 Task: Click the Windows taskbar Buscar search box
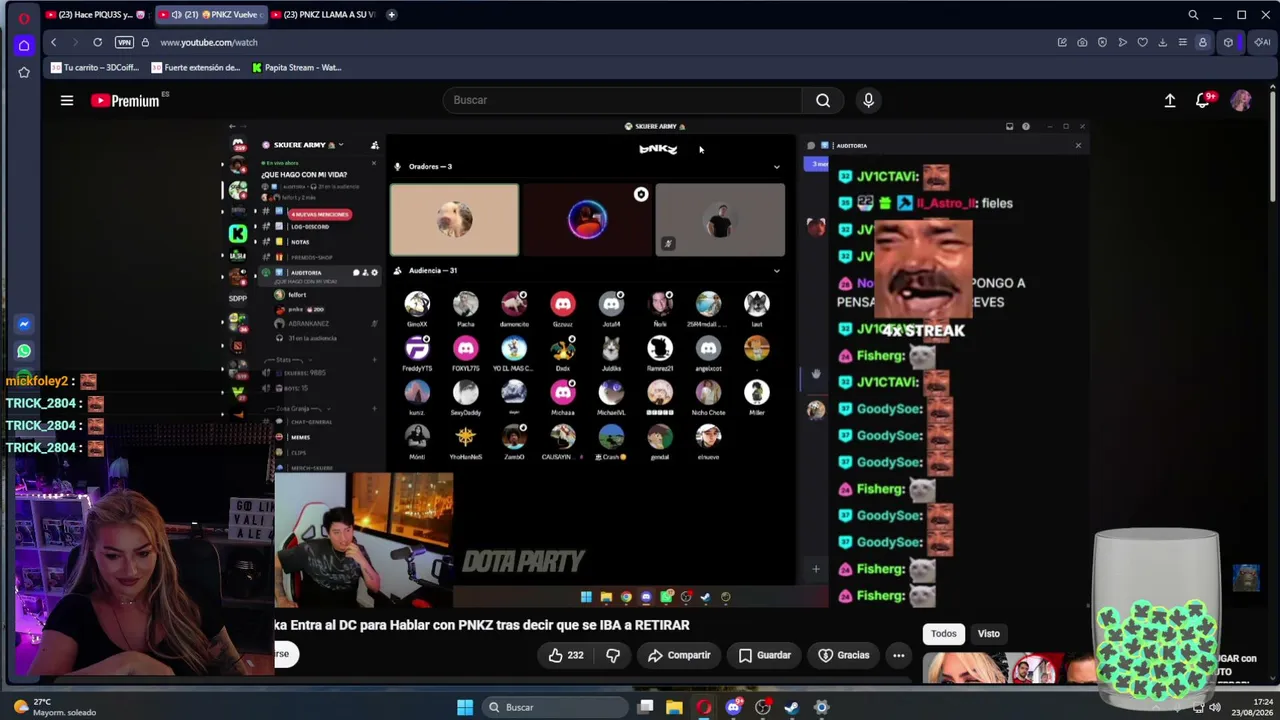pyautogui.click(x=554, y=707)
